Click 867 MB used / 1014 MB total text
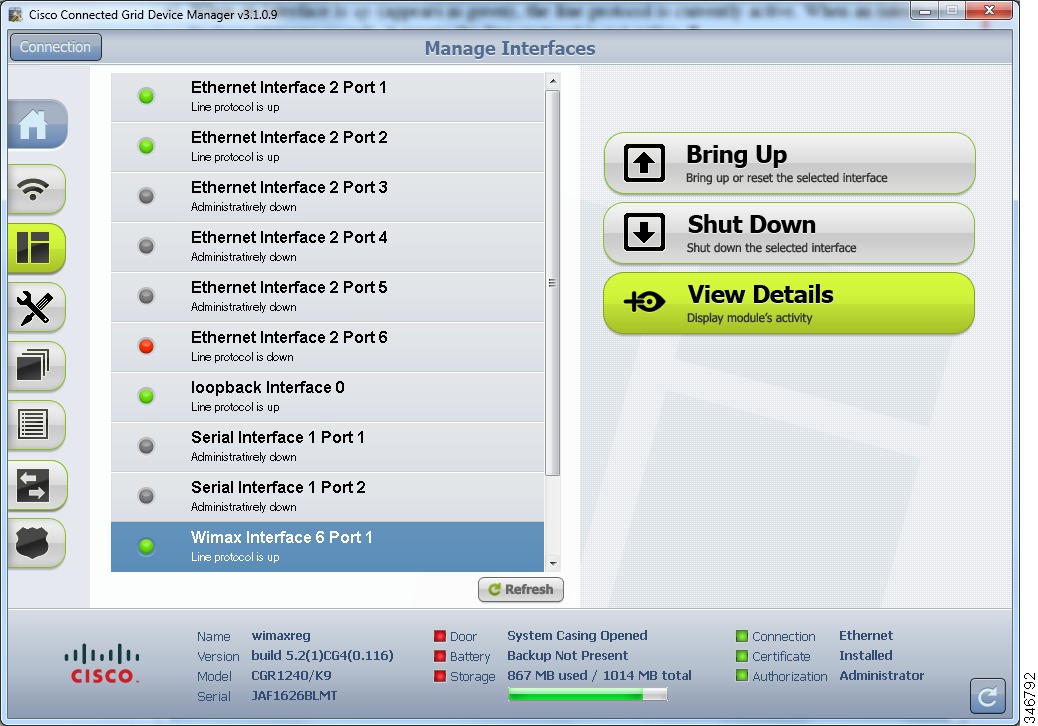Viewport: 1038px width, 726px height. point(599,675)
